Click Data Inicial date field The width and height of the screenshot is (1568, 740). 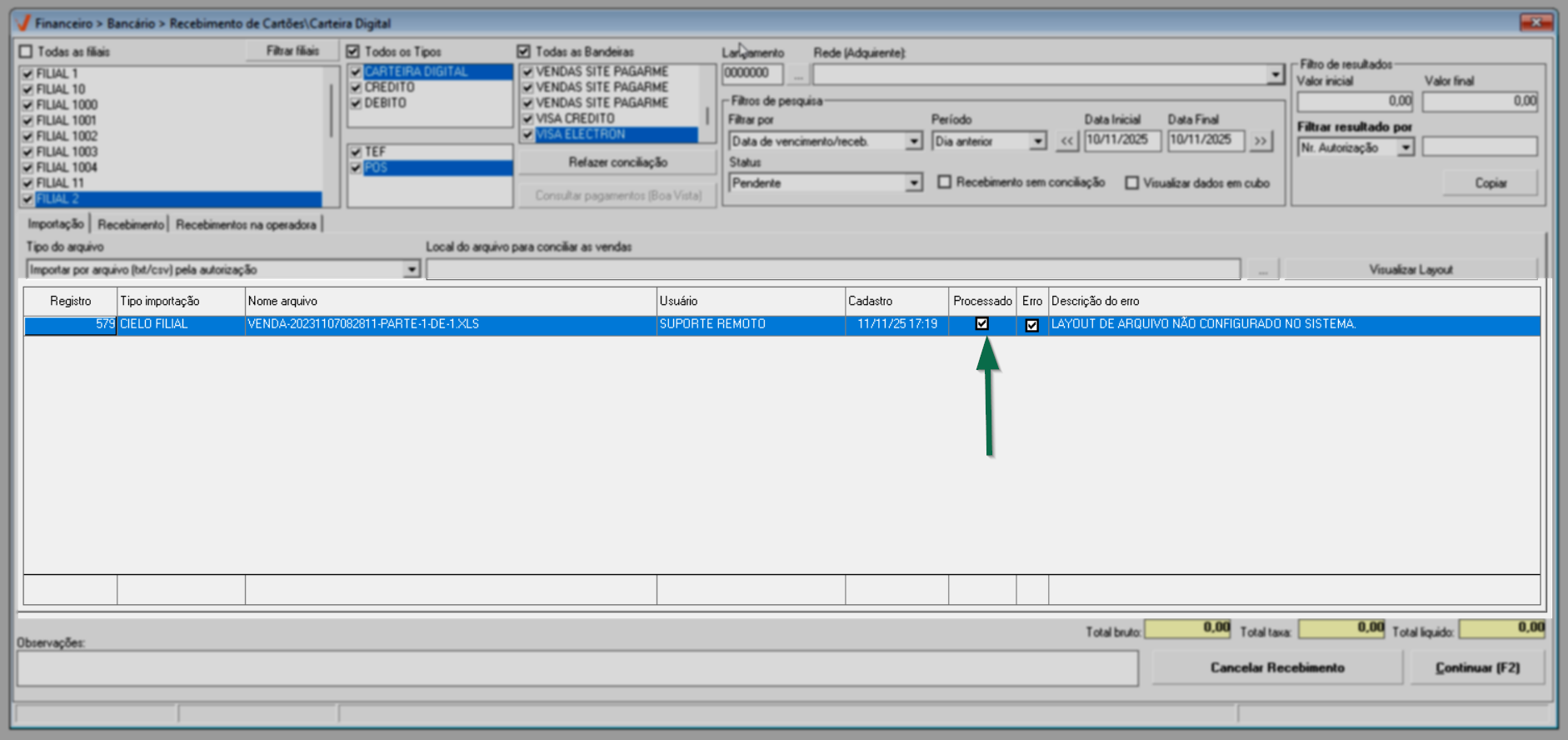point(1122,141)
